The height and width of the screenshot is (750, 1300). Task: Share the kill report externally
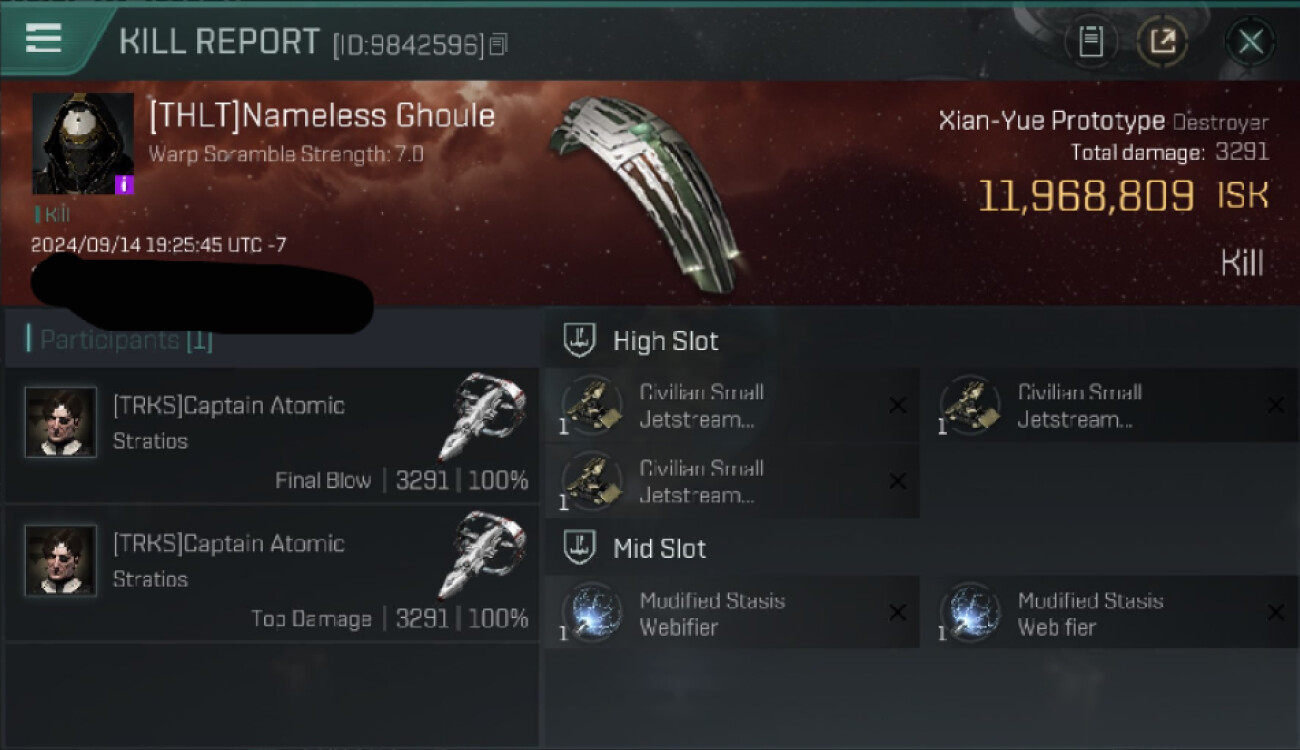(x=1162, y=42)
